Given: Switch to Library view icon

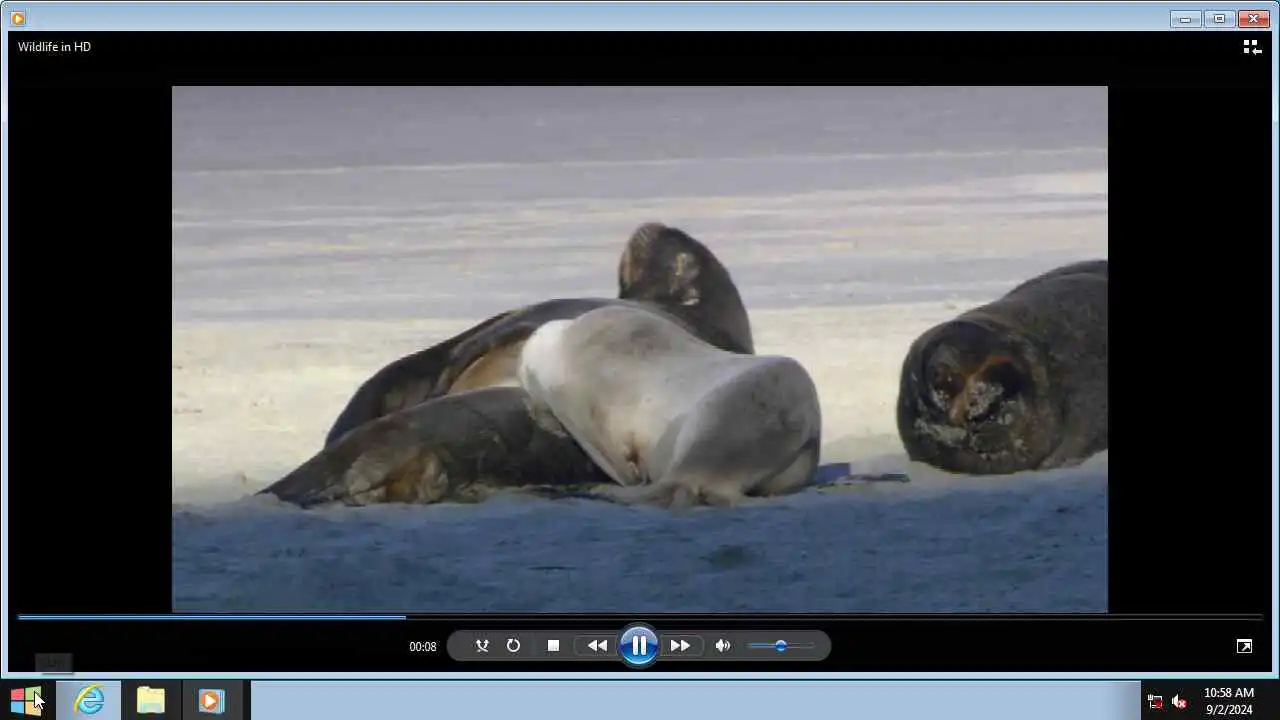Looking at the screenshot, I should [1252, 47].
